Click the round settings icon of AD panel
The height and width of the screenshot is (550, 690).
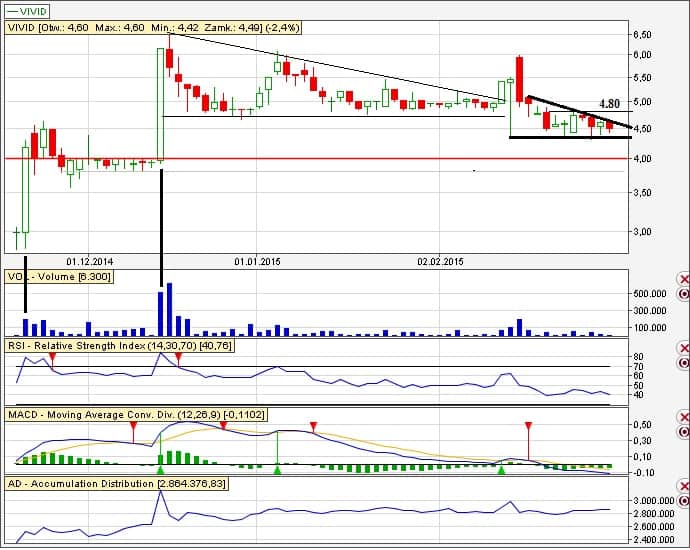click(x=684, y=500)
